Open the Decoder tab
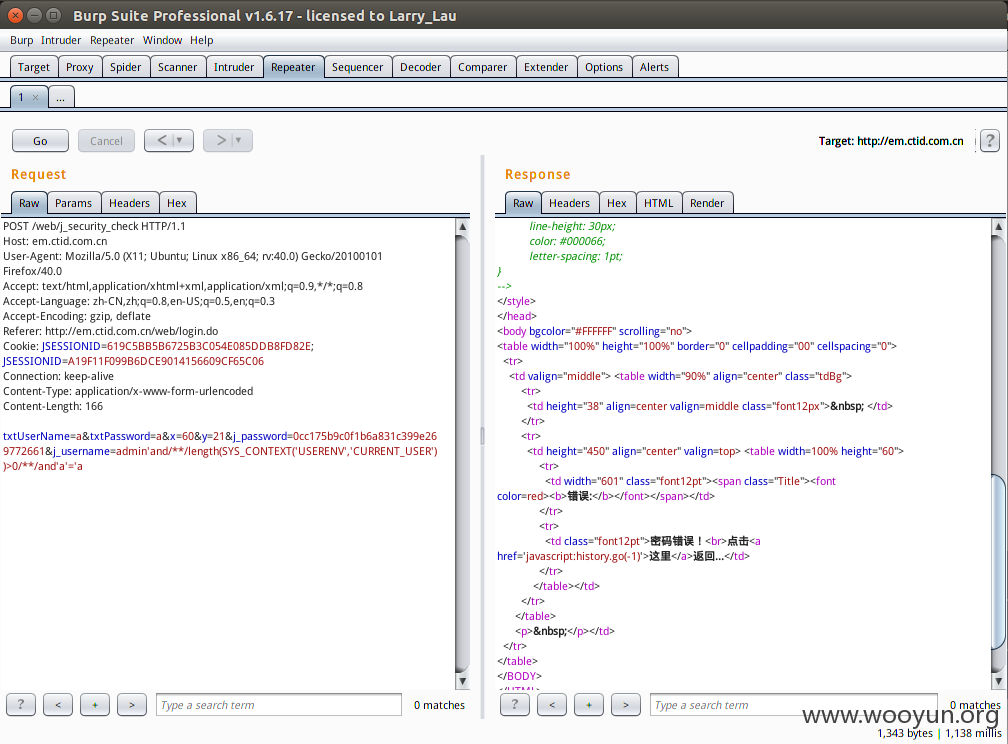 click(420, 67)
